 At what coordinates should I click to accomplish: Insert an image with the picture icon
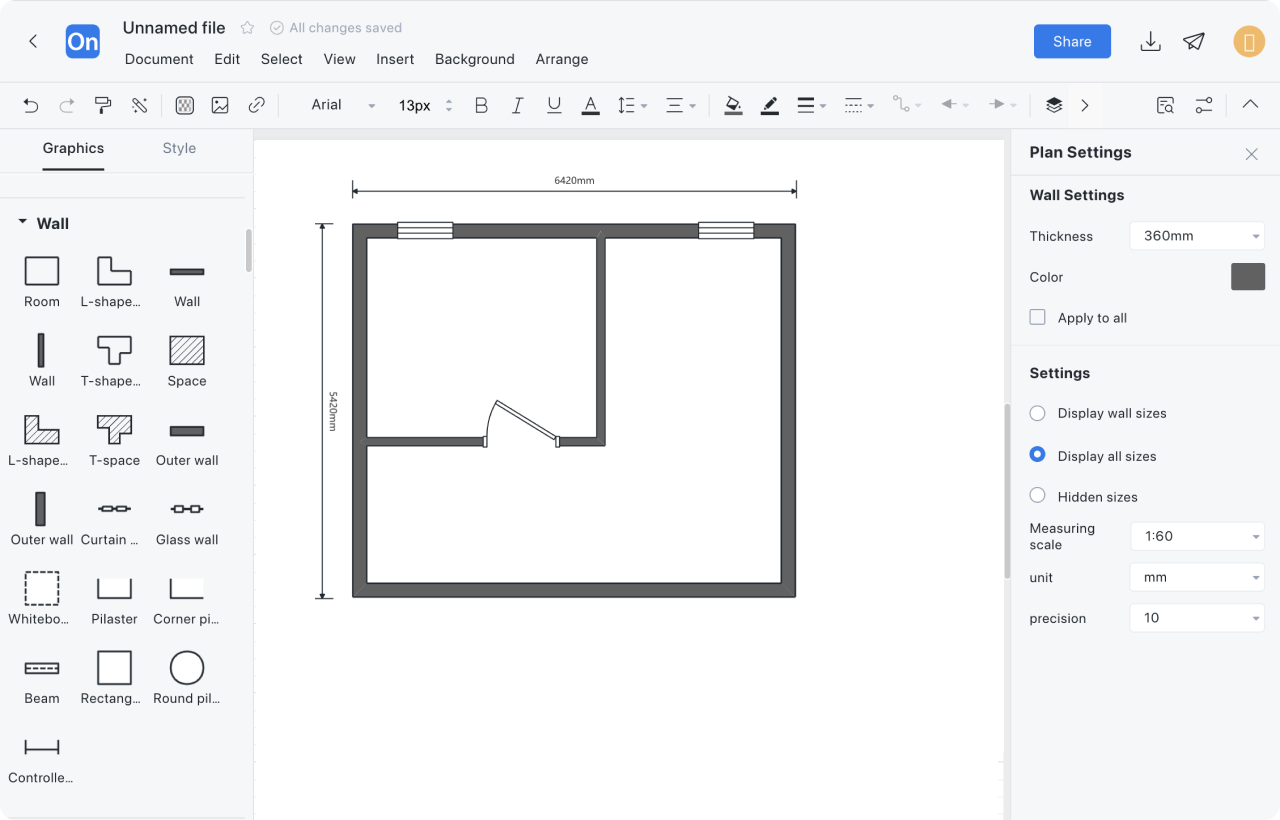coord(220,105)
